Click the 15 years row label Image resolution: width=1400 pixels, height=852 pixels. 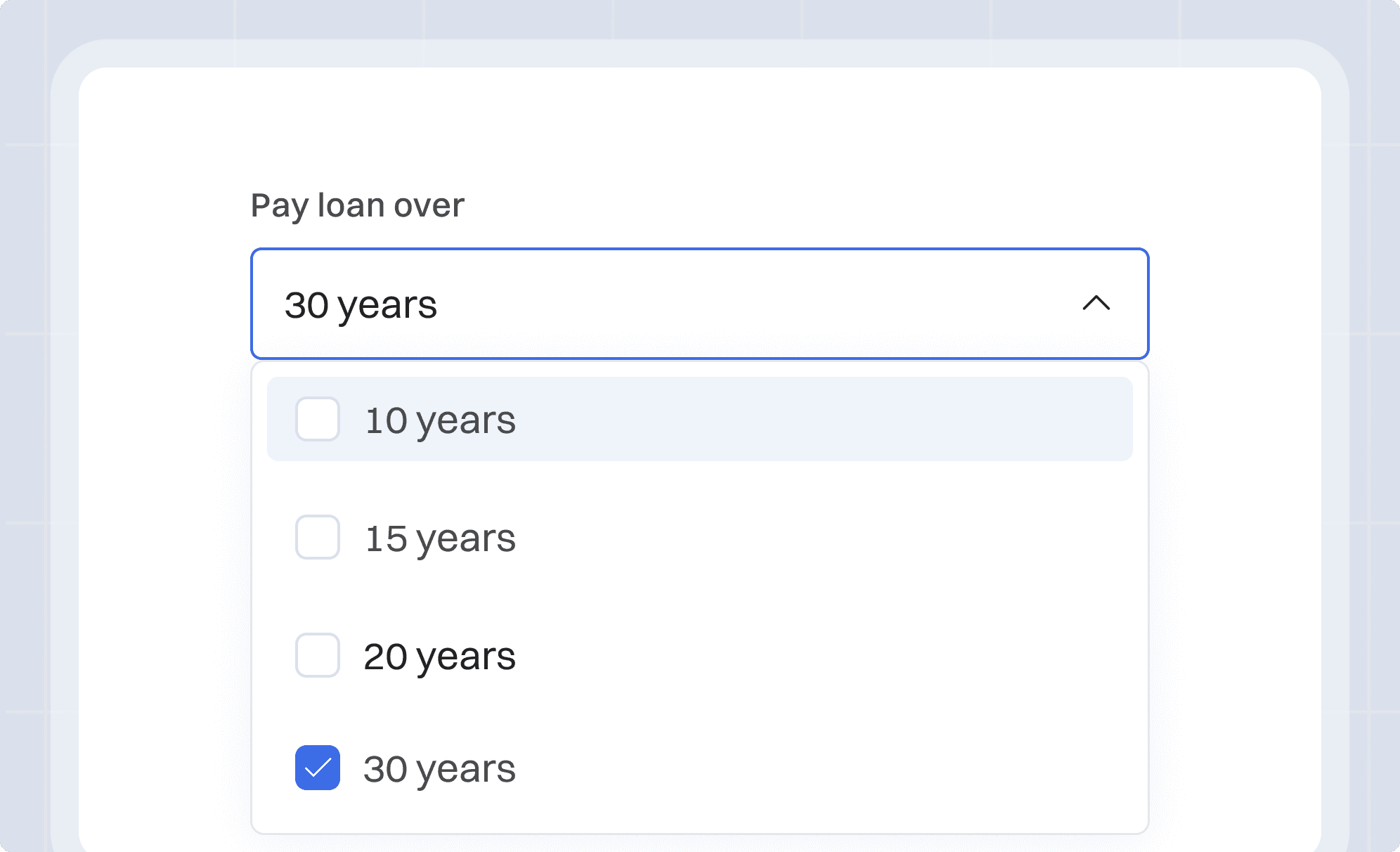click(440, 538)
